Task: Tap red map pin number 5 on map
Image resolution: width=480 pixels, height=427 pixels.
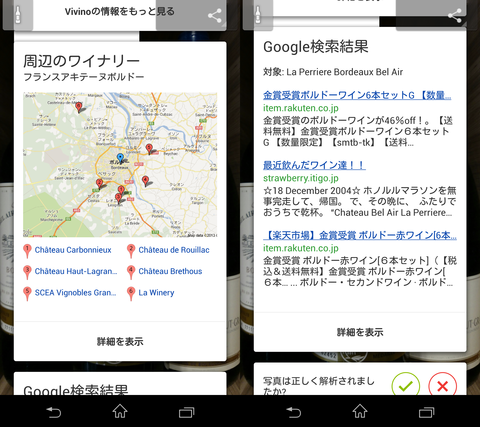Action: point(149,149)
